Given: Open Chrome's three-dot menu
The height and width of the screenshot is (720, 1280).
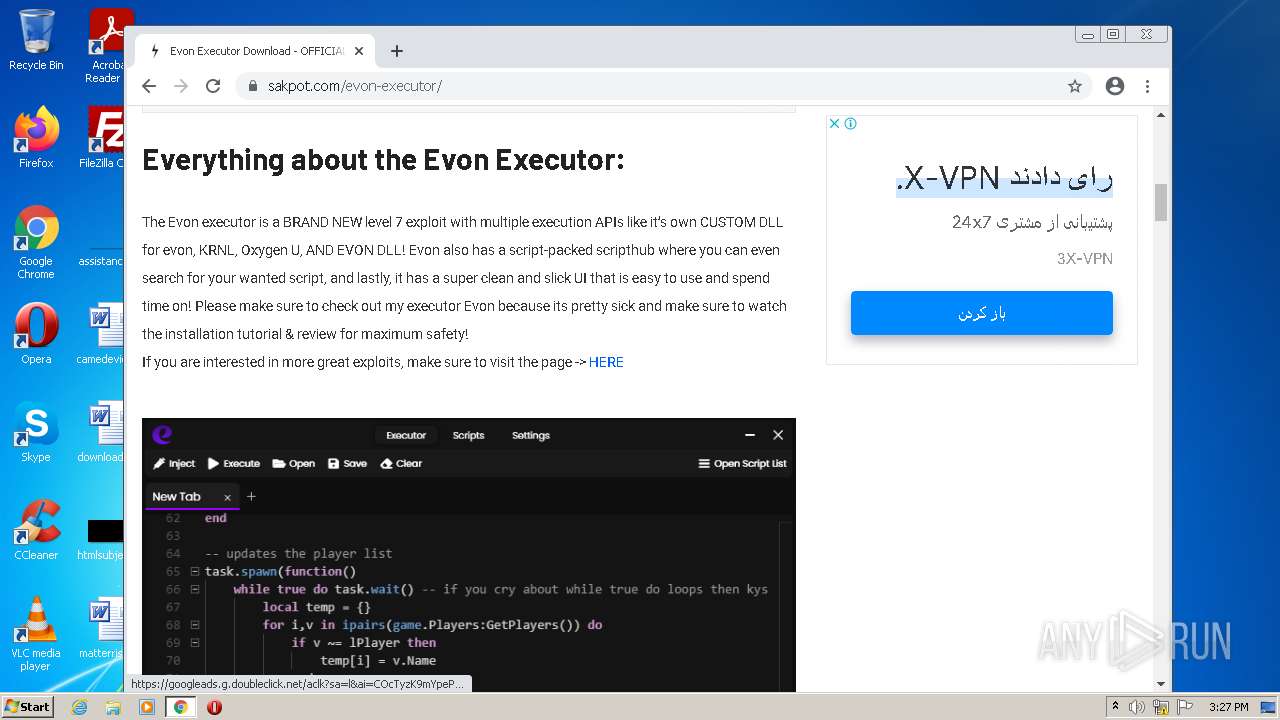Looking at the screenshot, I should (1147, 86).
